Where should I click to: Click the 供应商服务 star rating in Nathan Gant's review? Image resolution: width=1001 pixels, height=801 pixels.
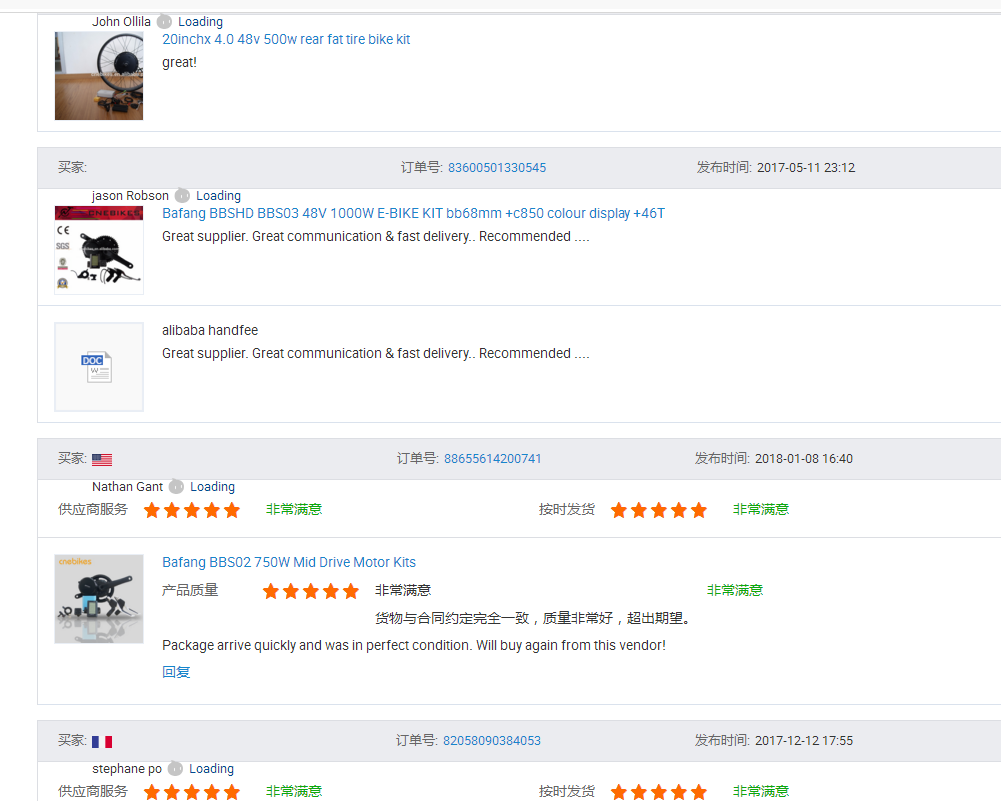click(x=192, y=510)
